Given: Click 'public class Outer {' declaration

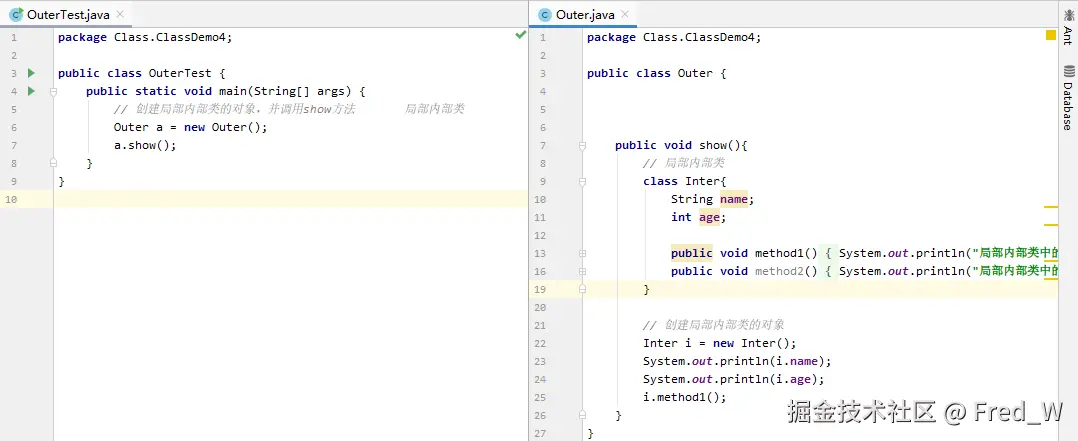Looking at the screenshot, I should pos(657,73).
